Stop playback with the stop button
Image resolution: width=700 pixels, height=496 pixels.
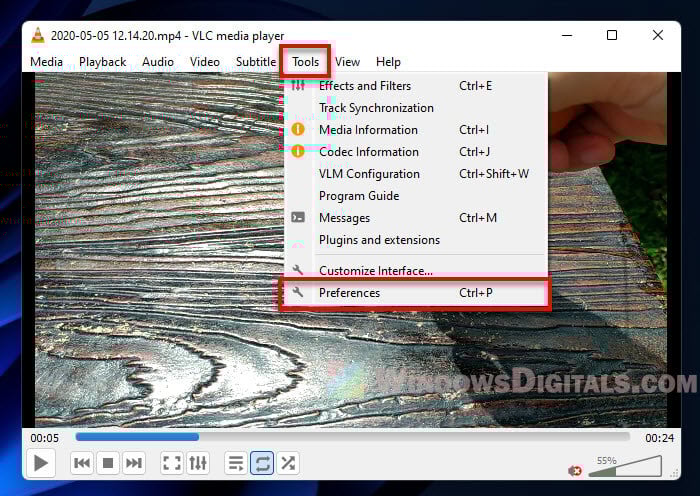point(108,463)
